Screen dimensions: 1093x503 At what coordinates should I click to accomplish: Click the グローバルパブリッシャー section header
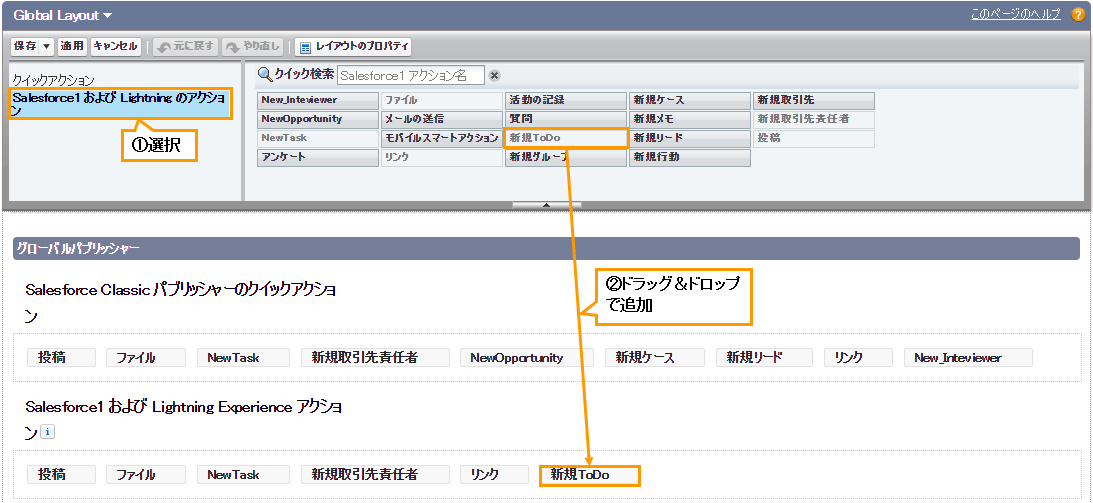tap(546, 248)
